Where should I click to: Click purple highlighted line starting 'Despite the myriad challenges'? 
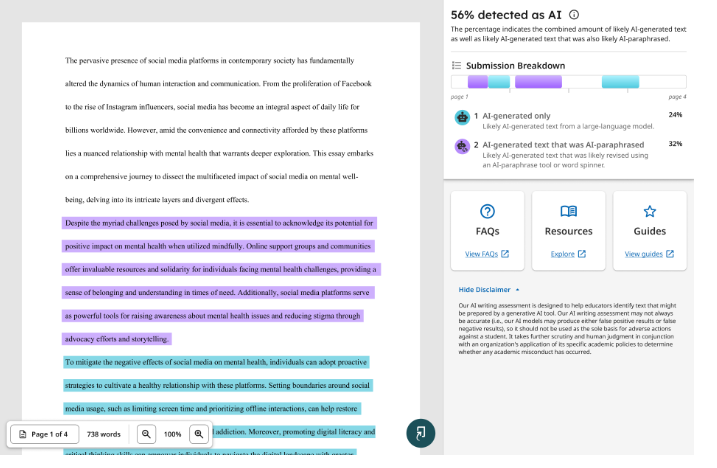tap(219, 223)
